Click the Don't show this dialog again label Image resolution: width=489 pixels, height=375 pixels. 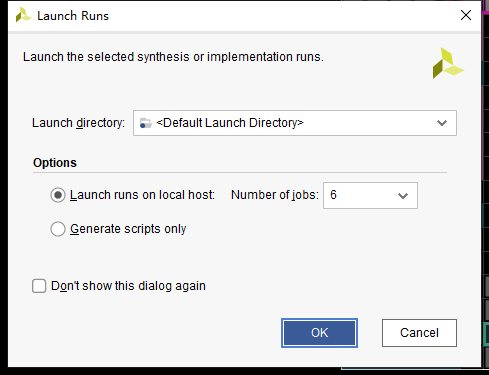click(x=128, y=286)
